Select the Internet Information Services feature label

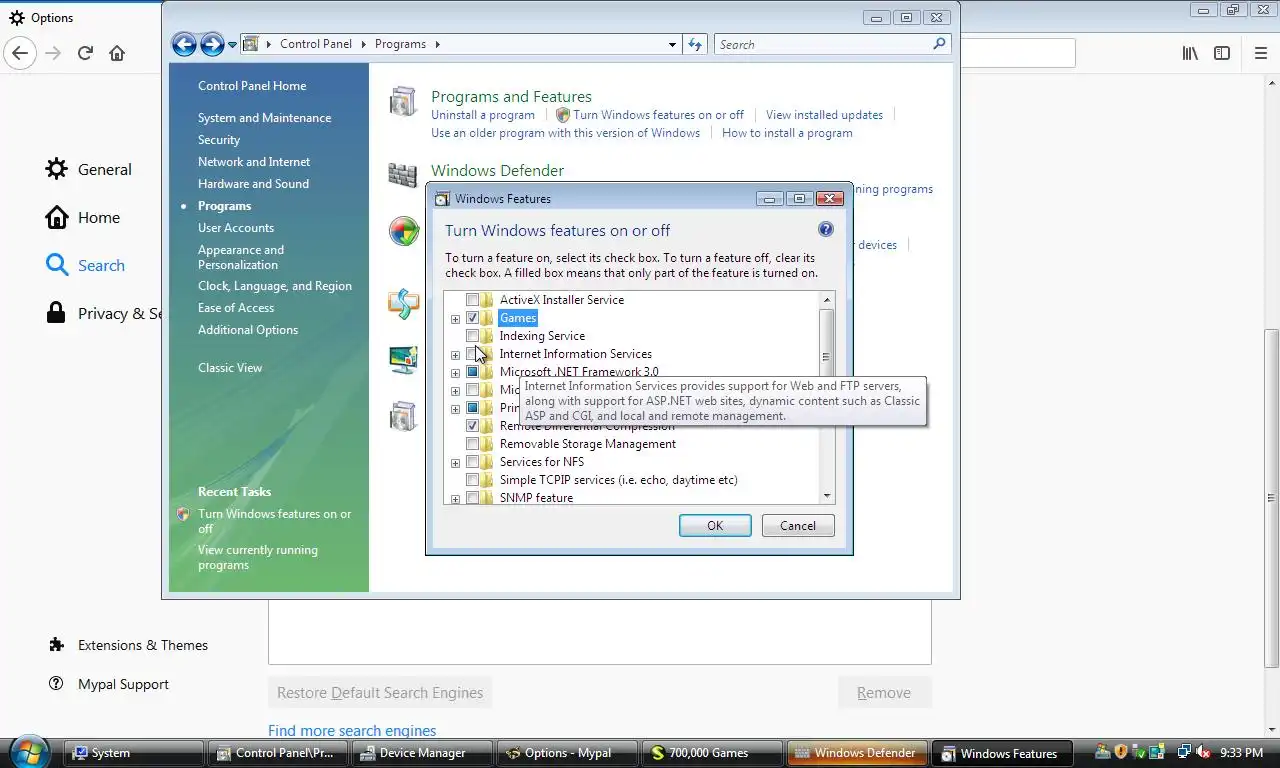575,354
